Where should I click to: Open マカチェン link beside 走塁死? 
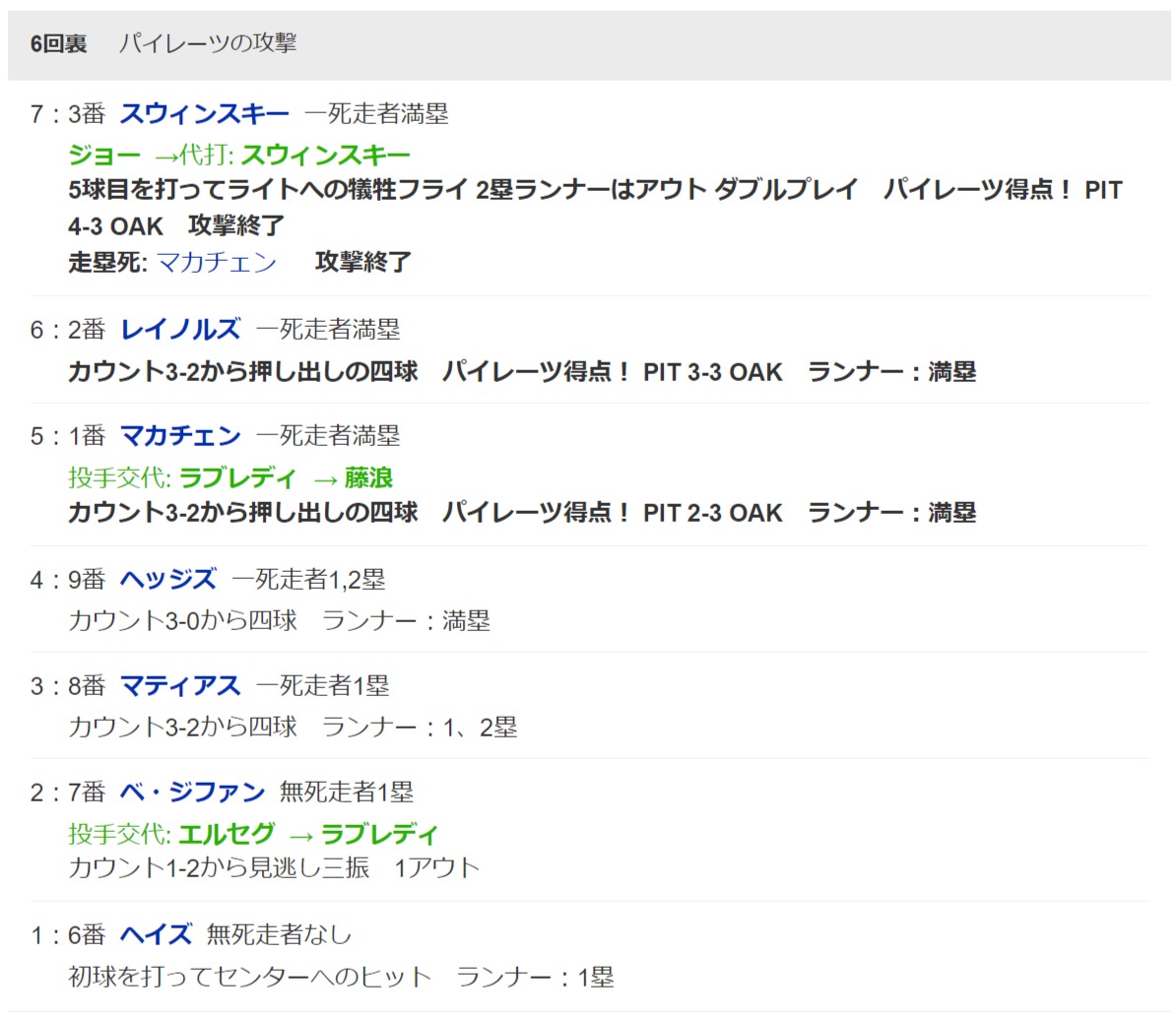[x=217, y=262]
